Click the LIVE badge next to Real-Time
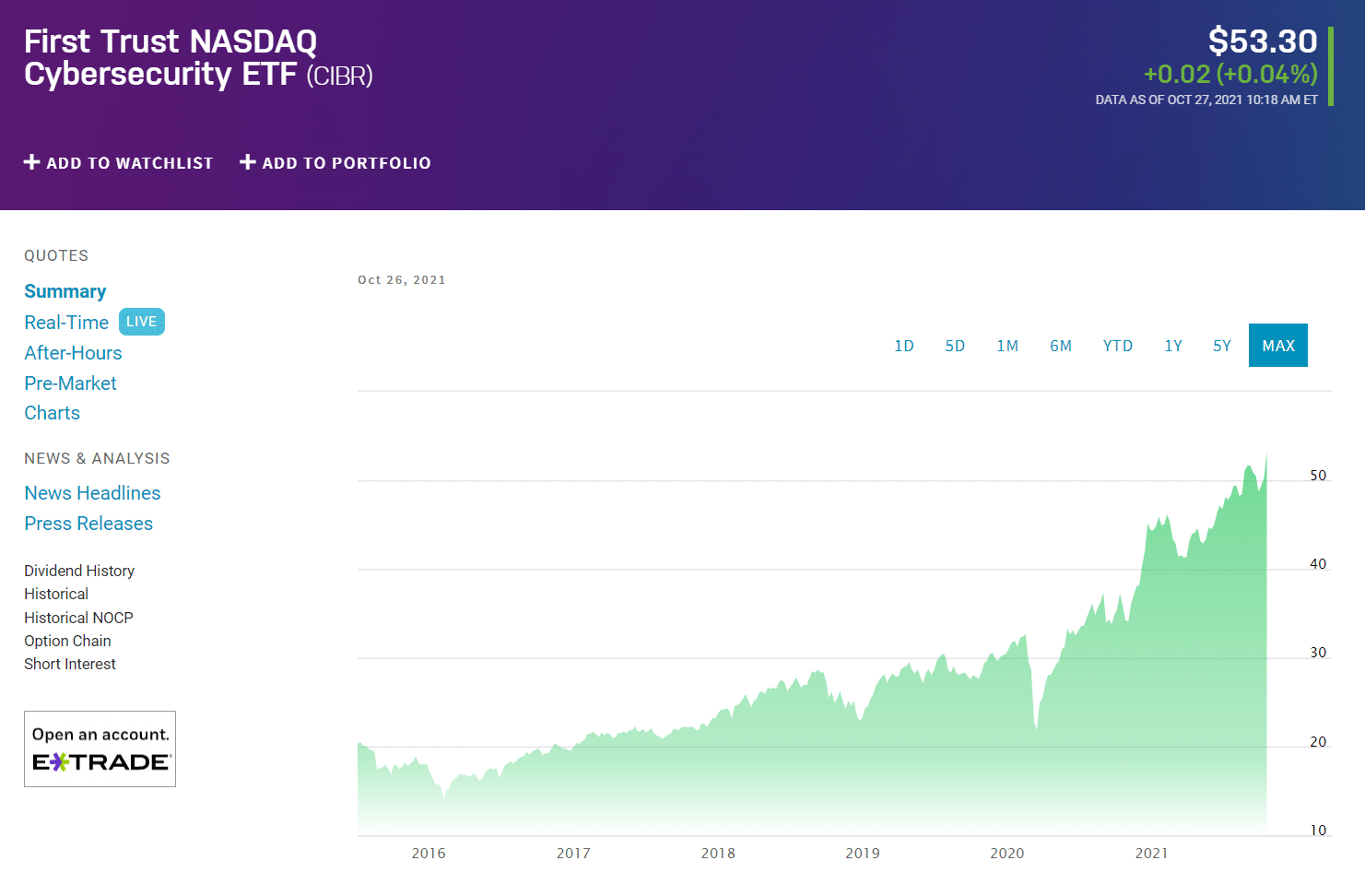The width and height of the screenshot is (1365, 896). tap(142, 322)
